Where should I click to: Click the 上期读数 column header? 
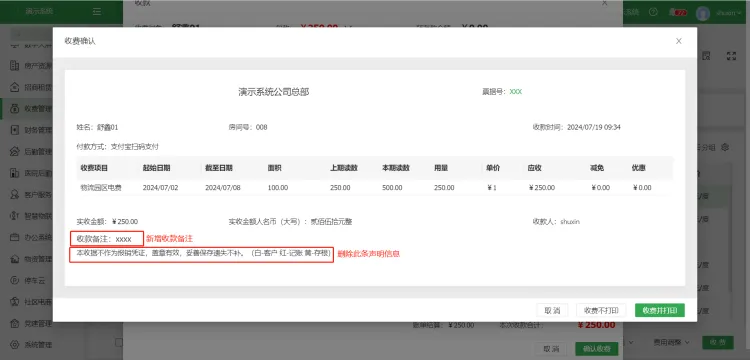click(x=344, y=168)
